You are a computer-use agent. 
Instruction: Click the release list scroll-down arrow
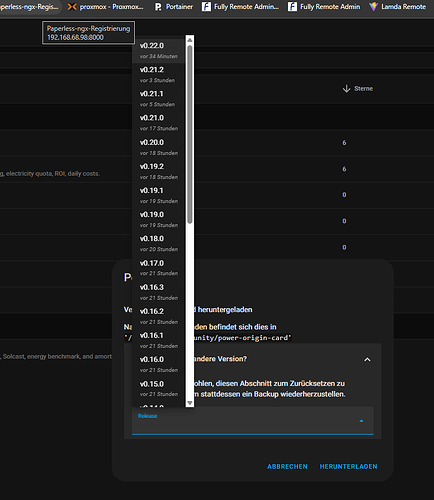(190, 403)
